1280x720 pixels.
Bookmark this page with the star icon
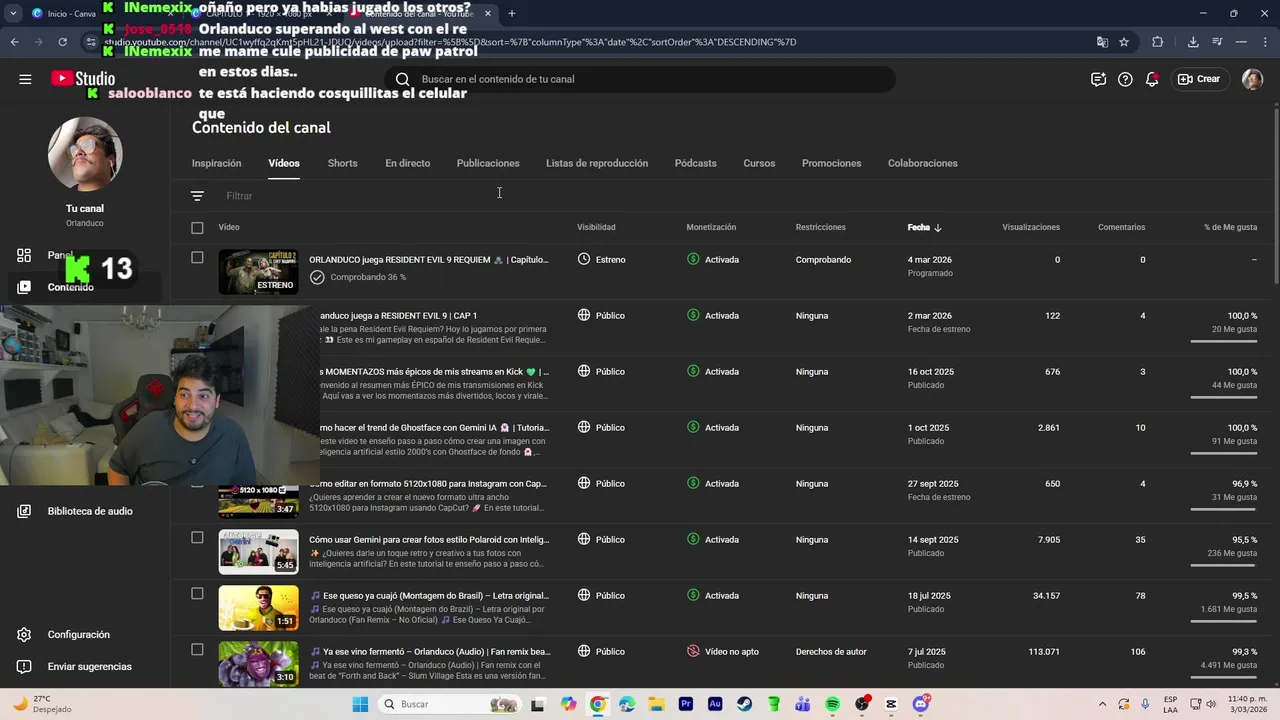coord(1124,42)
